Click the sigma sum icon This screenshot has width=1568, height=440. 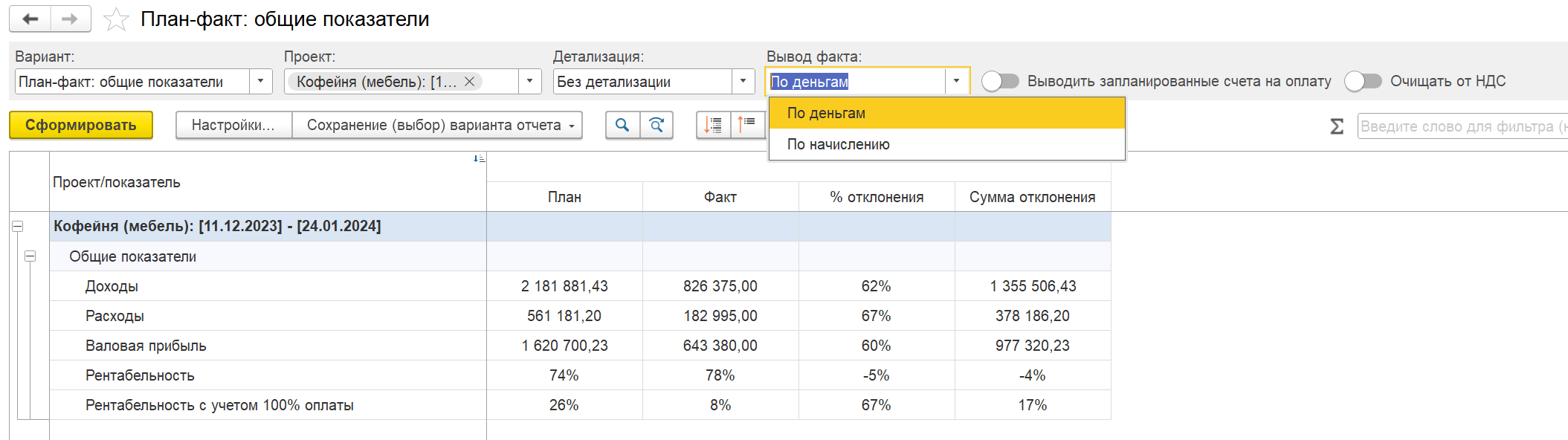click(x=1337, y=126)
